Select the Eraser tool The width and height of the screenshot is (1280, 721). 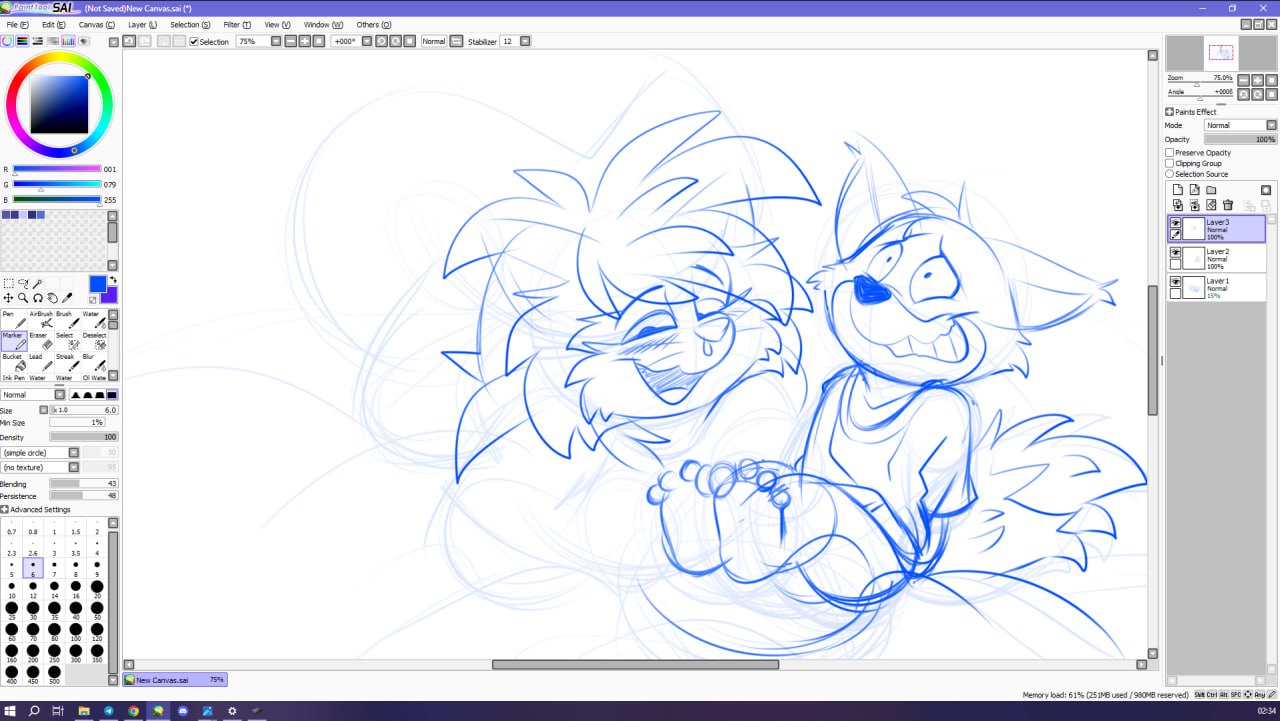click(42, 342)
